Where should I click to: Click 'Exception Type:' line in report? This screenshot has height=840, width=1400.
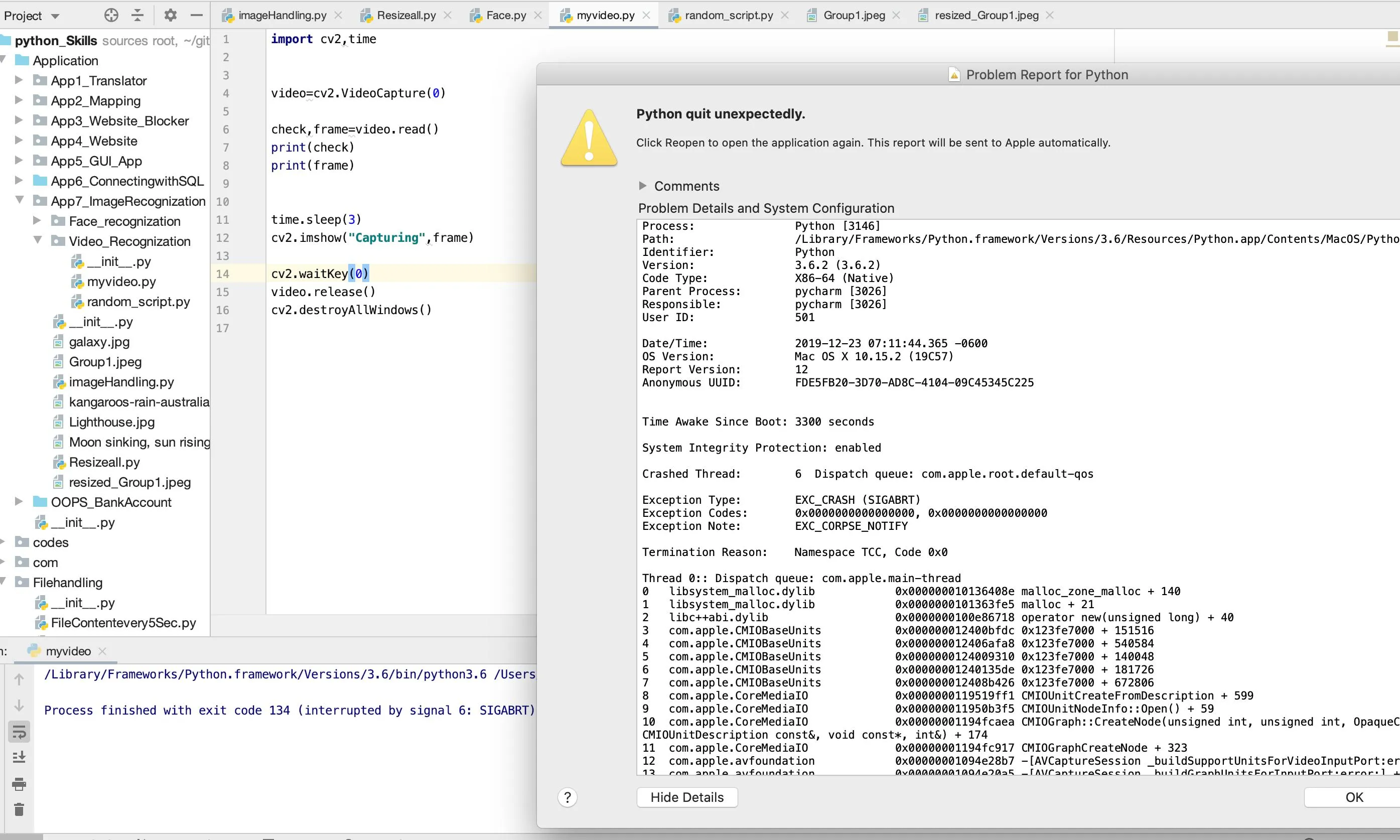tap(781, 500)
